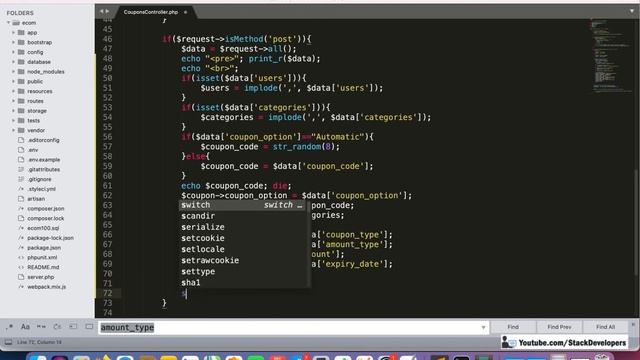
Task: Click the artisan file icon
Action: (21, 199)
